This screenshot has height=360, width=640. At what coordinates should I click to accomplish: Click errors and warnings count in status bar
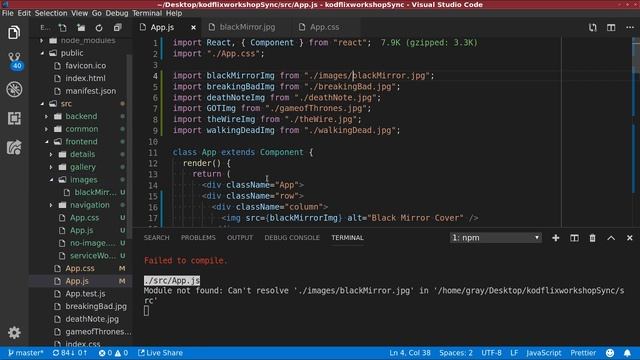[113, 353]
